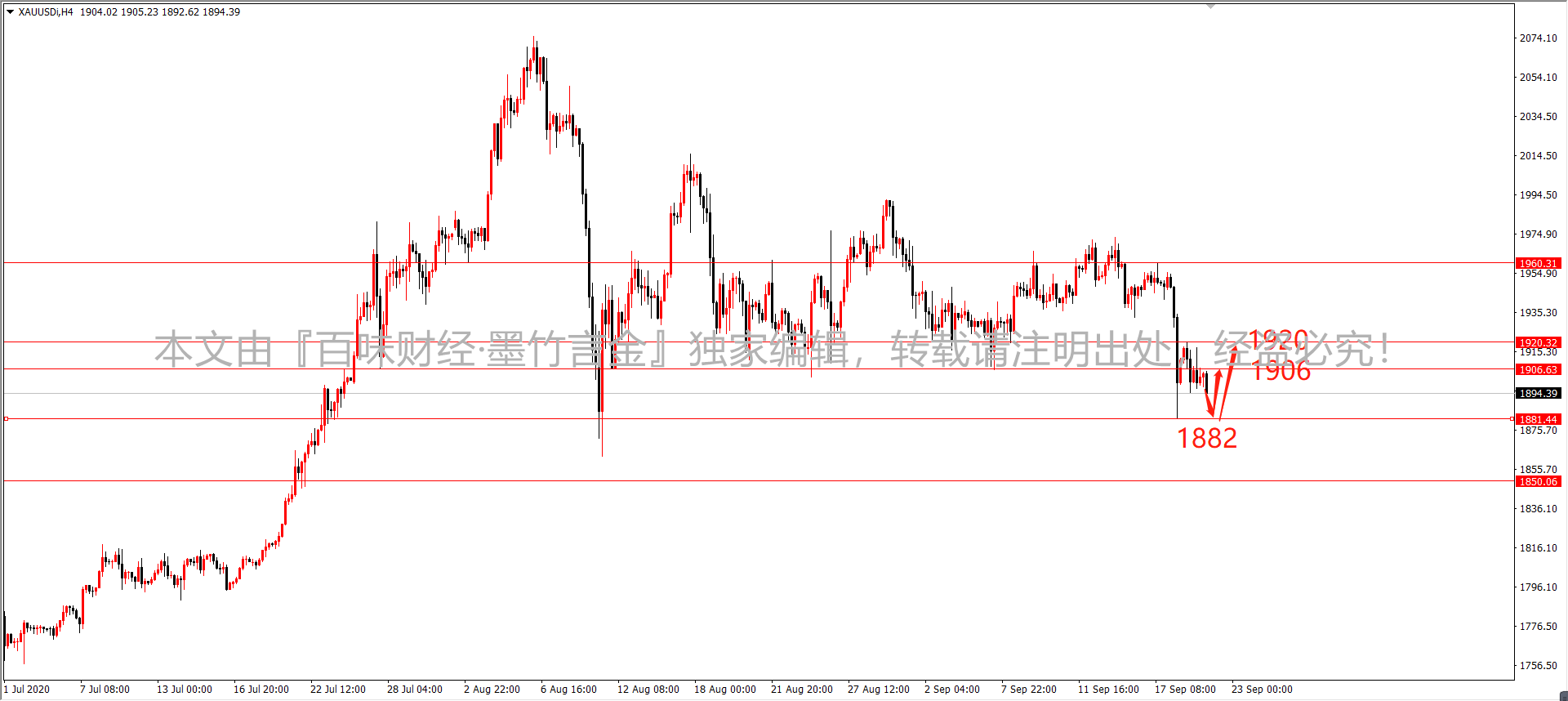Viewport: 1568px width, 701px height.
Task: Click the 16 Jul 20:00 time label
Action: (261, 690)
